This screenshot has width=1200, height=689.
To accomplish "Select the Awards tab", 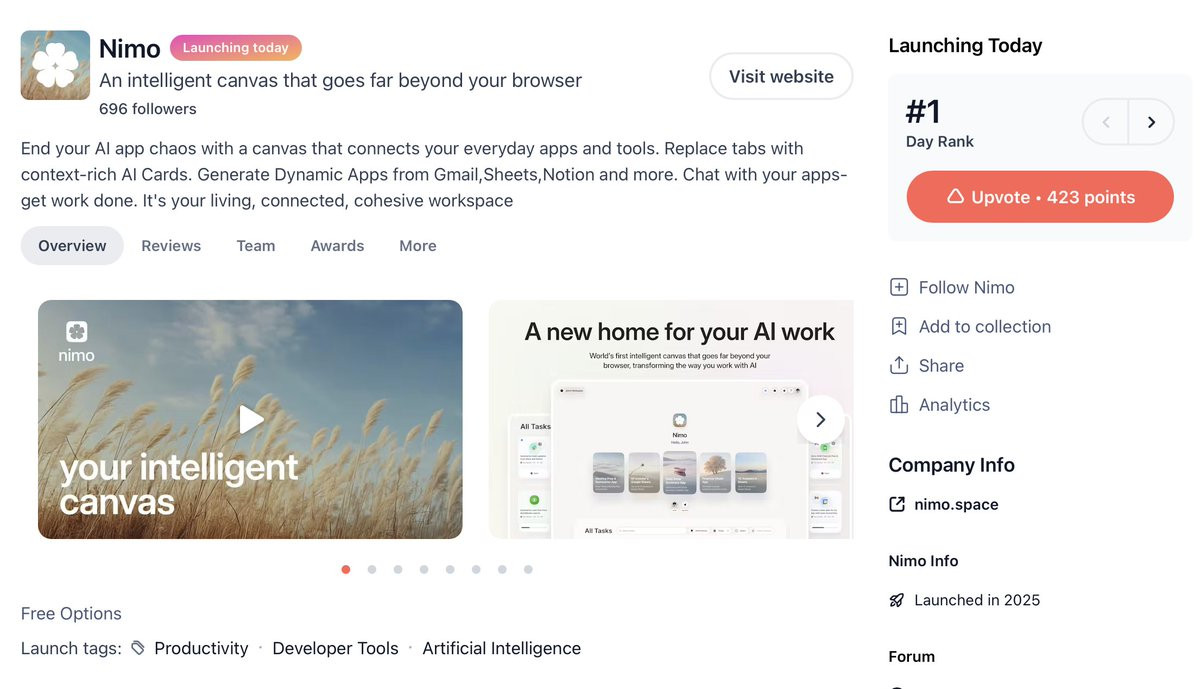I will pyautogui.click(x=337, y=246).
